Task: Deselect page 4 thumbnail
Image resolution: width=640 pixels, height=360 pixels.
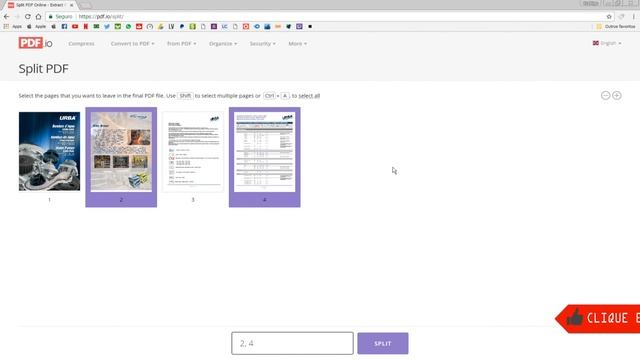Action: coord(264,157)
